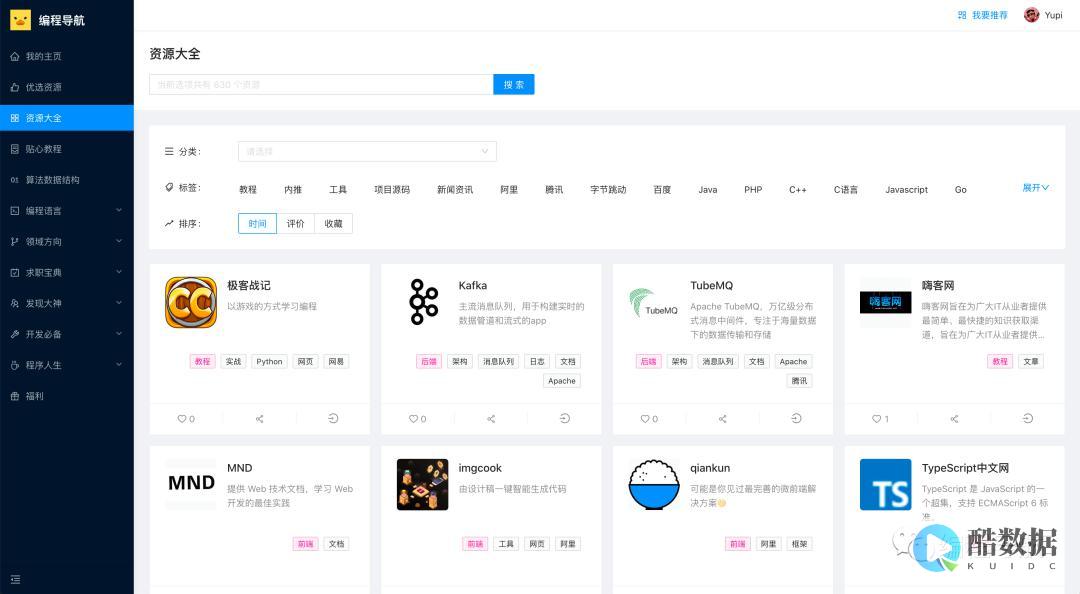The image size is (1080, 594).
Task: Open 优选资源 in the sidebar
Action: tap(67, 88)
